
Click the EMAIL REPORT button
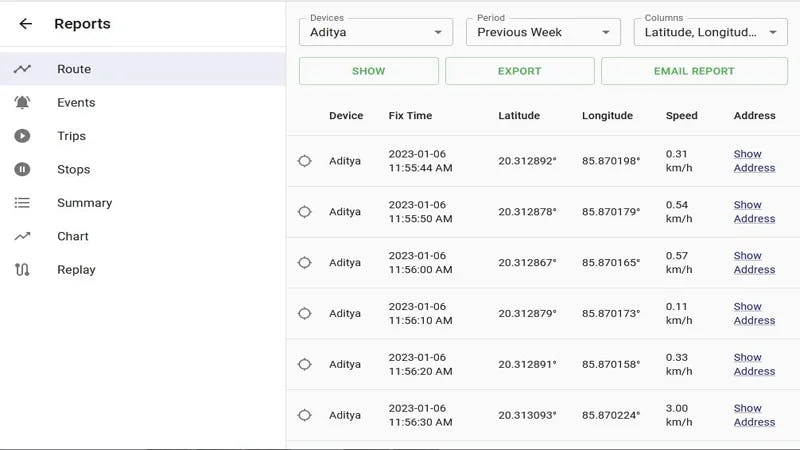(x=694, y=71)
